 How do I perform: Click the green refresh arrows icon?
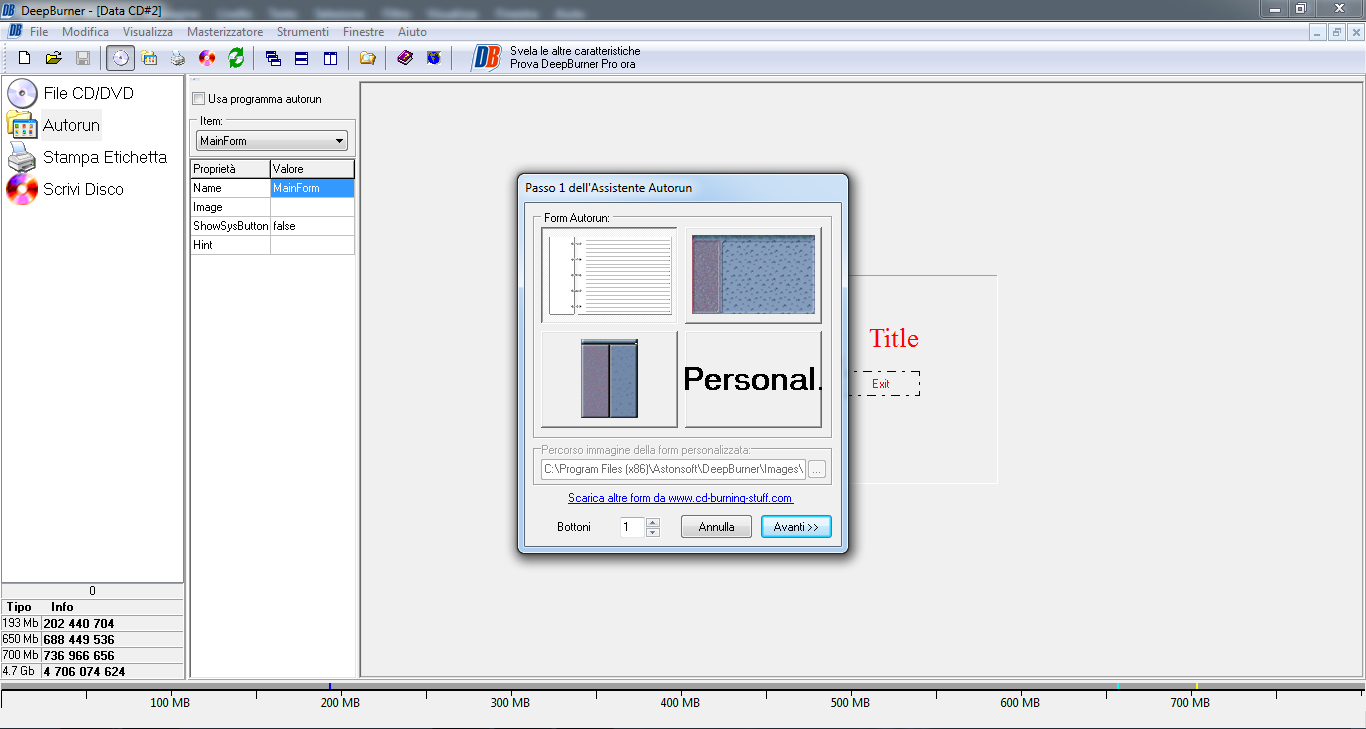click(x=236, y=58)
